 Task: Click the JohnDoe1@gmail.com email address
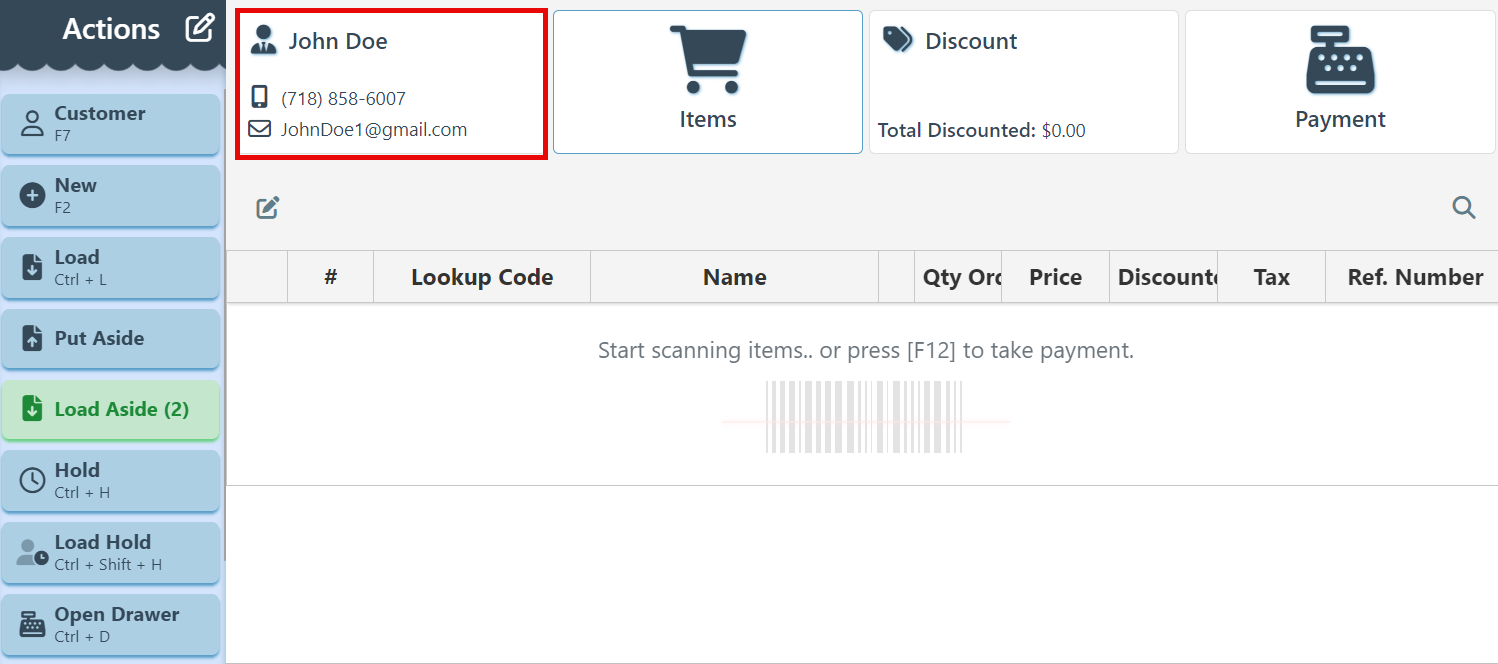pos(374,129)
